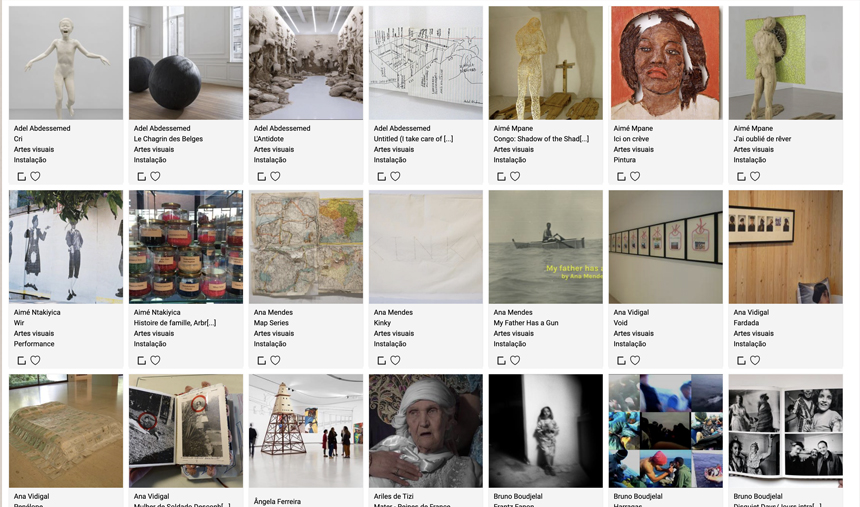
Task: Add Le Chagrin des Belges to collection icon
Action: coord(142,176)
